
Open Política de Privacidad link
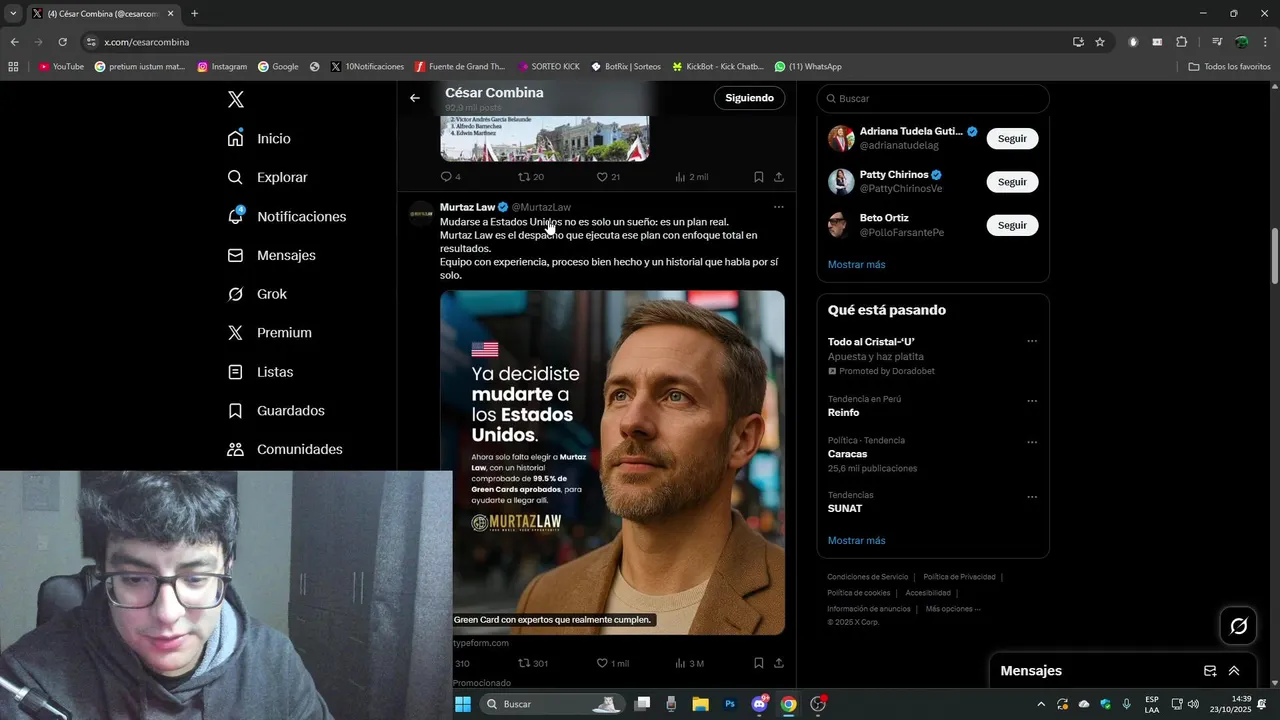[x=959, y=577]
